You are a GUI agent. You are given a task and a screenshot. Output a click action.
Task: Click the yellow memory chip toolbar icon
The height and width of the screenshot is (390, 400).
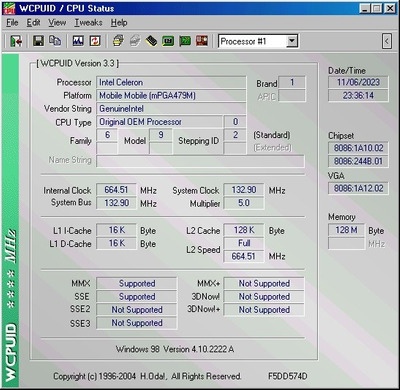tap(151, 41)
